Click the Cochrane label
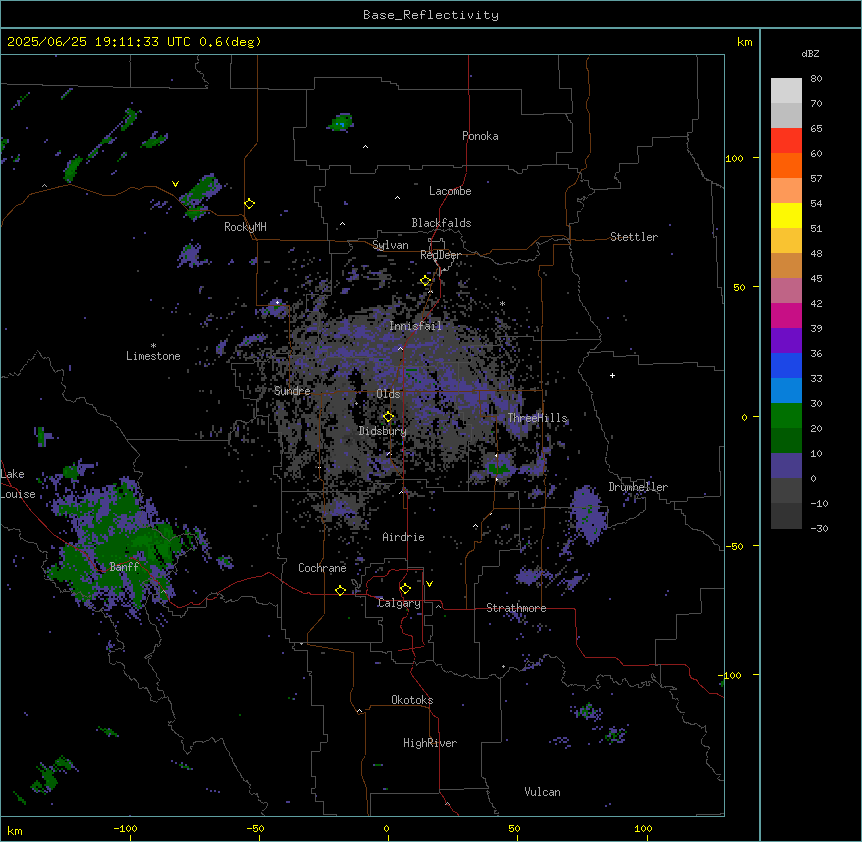Viewport: 862px width, 842px height. coord(322,568)
